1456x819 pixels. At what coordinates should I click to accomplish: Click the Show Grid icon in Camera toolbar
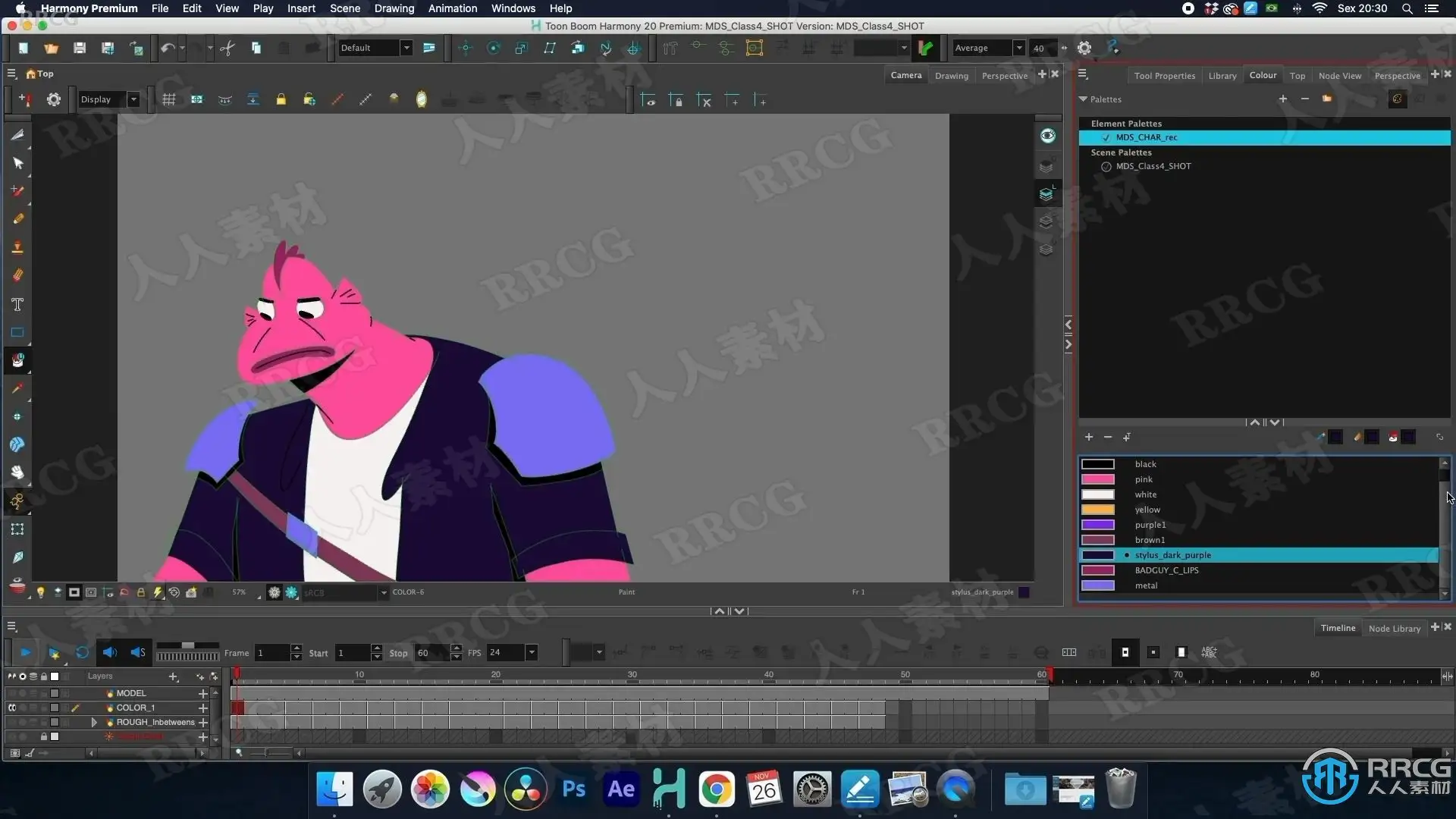(x=169, y=99)
